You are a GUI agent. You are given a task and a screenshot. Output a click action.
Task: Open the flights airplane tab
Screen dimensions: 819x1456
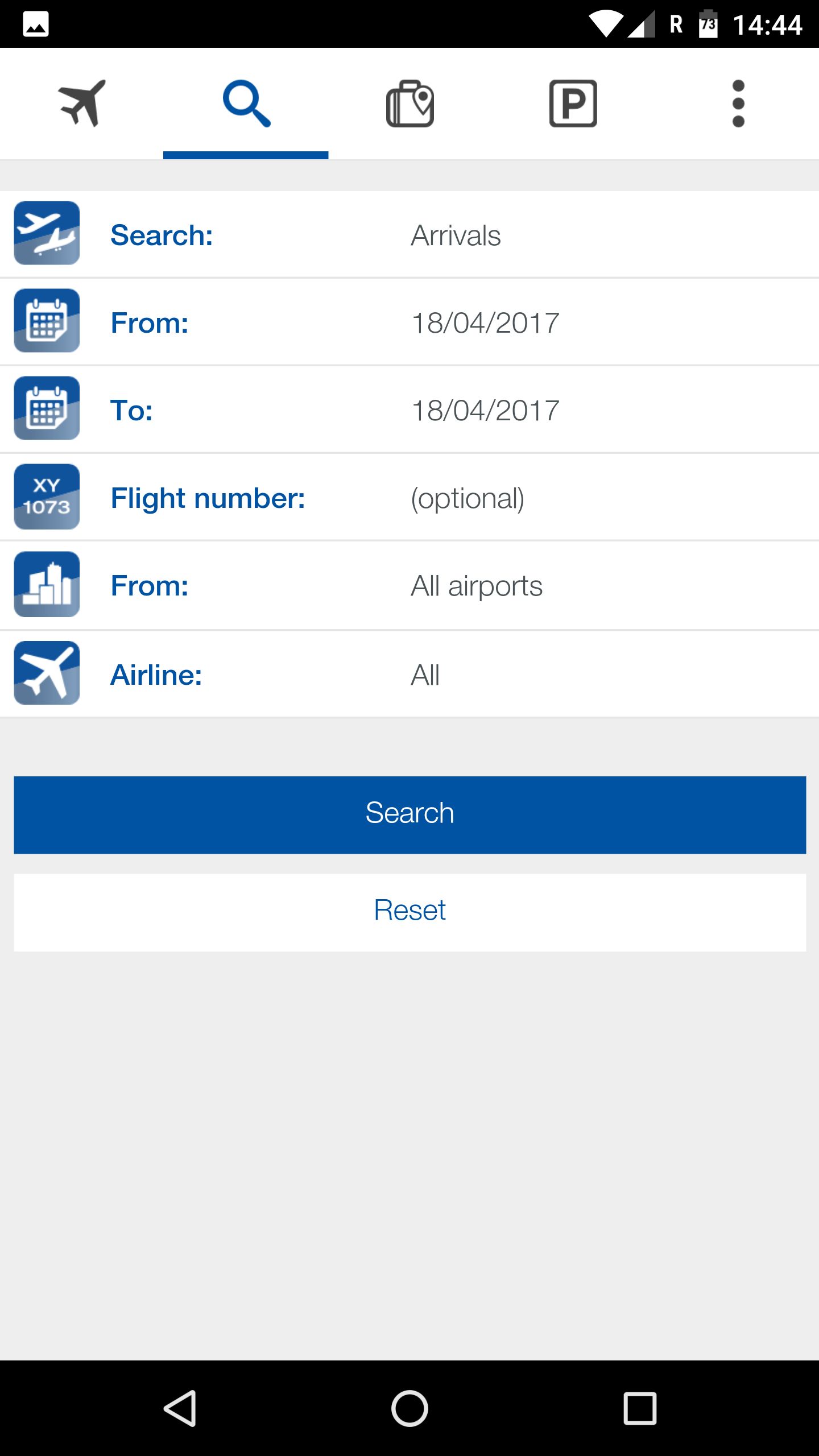[82, 104]
